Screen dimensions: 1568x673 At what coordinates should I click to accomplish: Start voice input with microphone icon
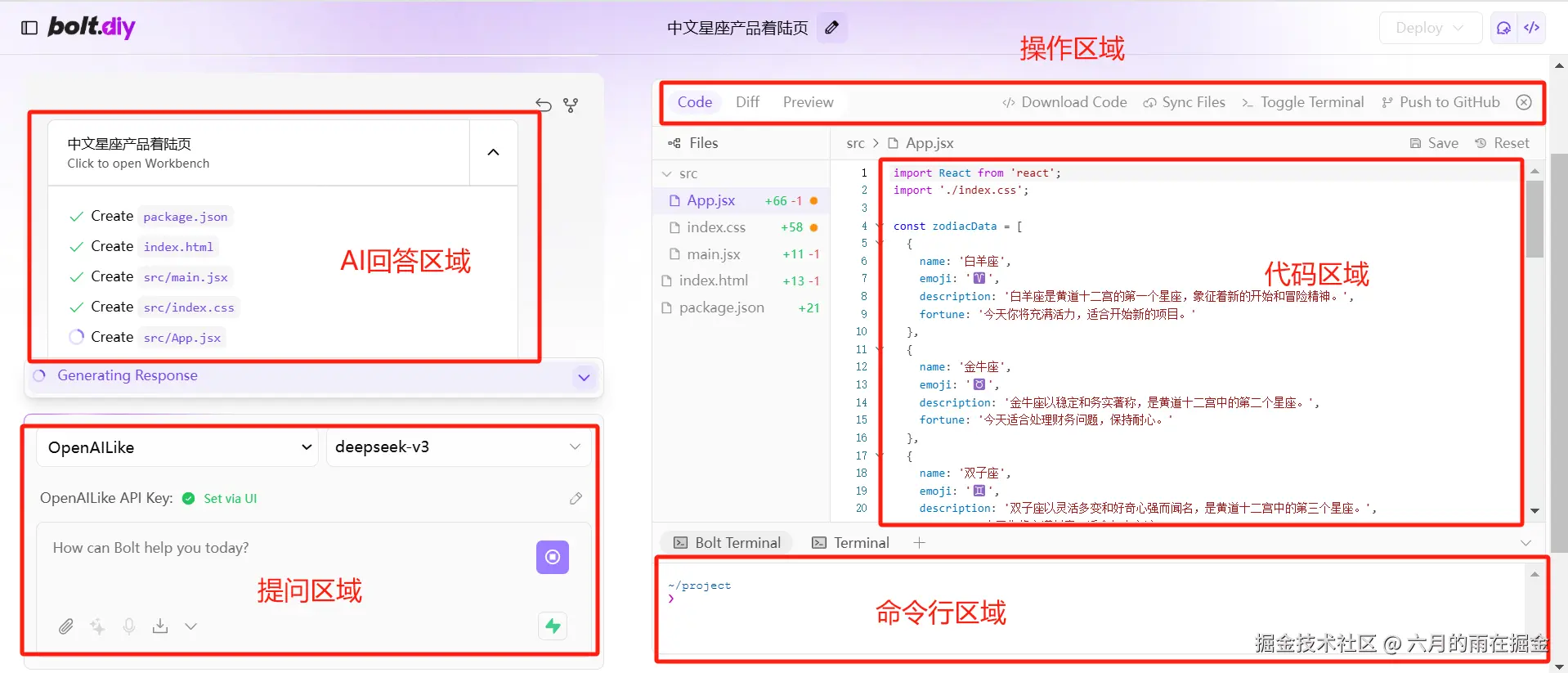[129, 626]
